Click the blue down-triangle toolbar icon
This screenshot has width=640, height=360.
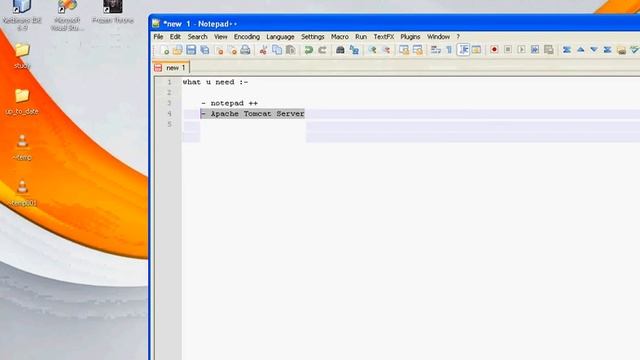click(594, 50)
